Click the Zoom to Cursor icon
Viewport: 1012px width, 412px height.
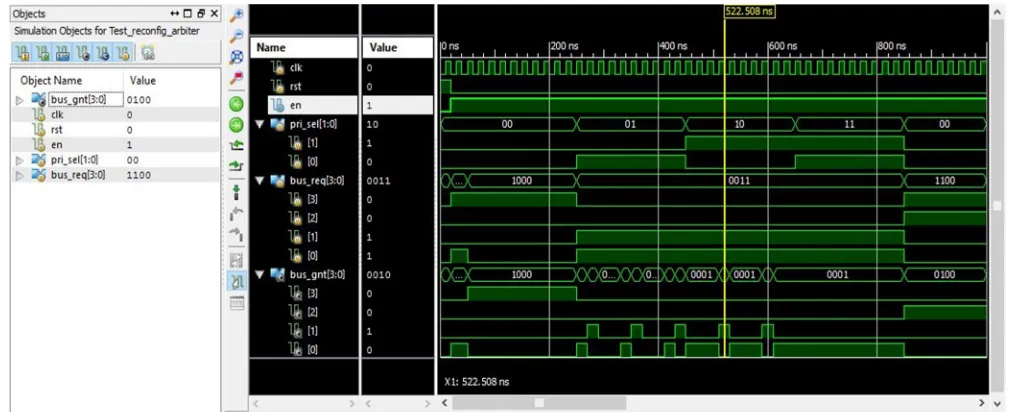(x=237, y=79)
